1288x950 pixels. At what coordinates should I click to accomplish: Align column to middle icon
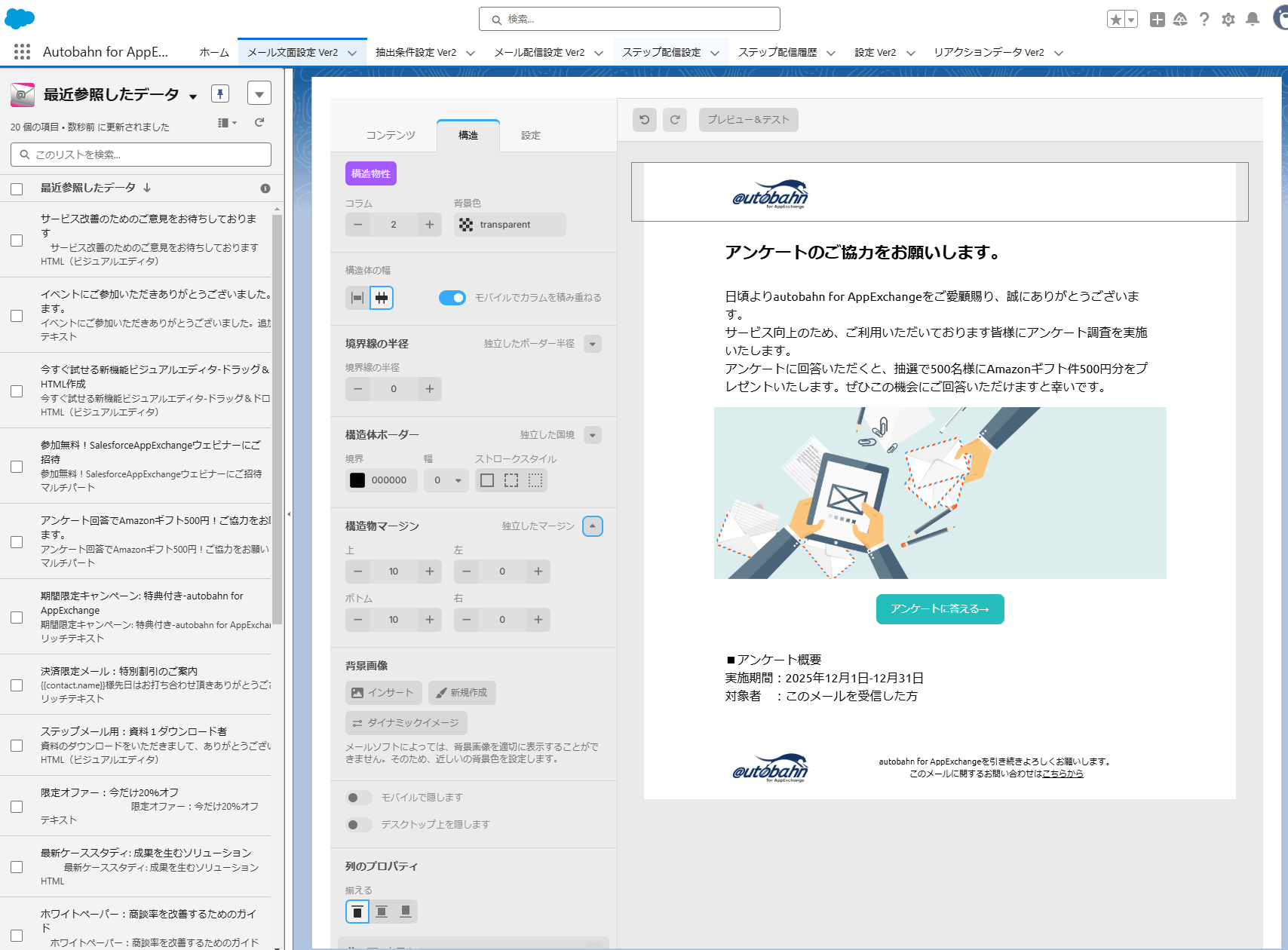tap(382, 912)
